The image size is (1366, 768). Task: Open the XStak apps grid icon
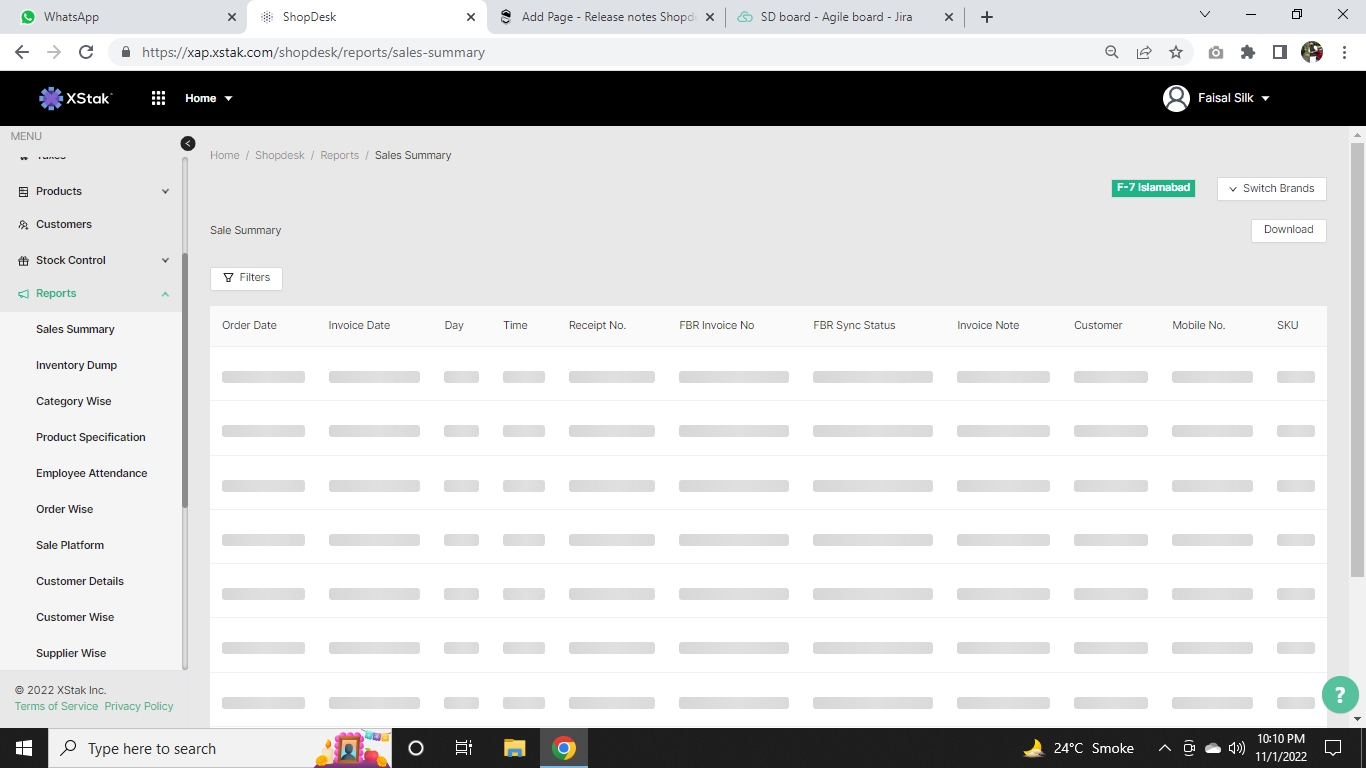click(158, 98)
